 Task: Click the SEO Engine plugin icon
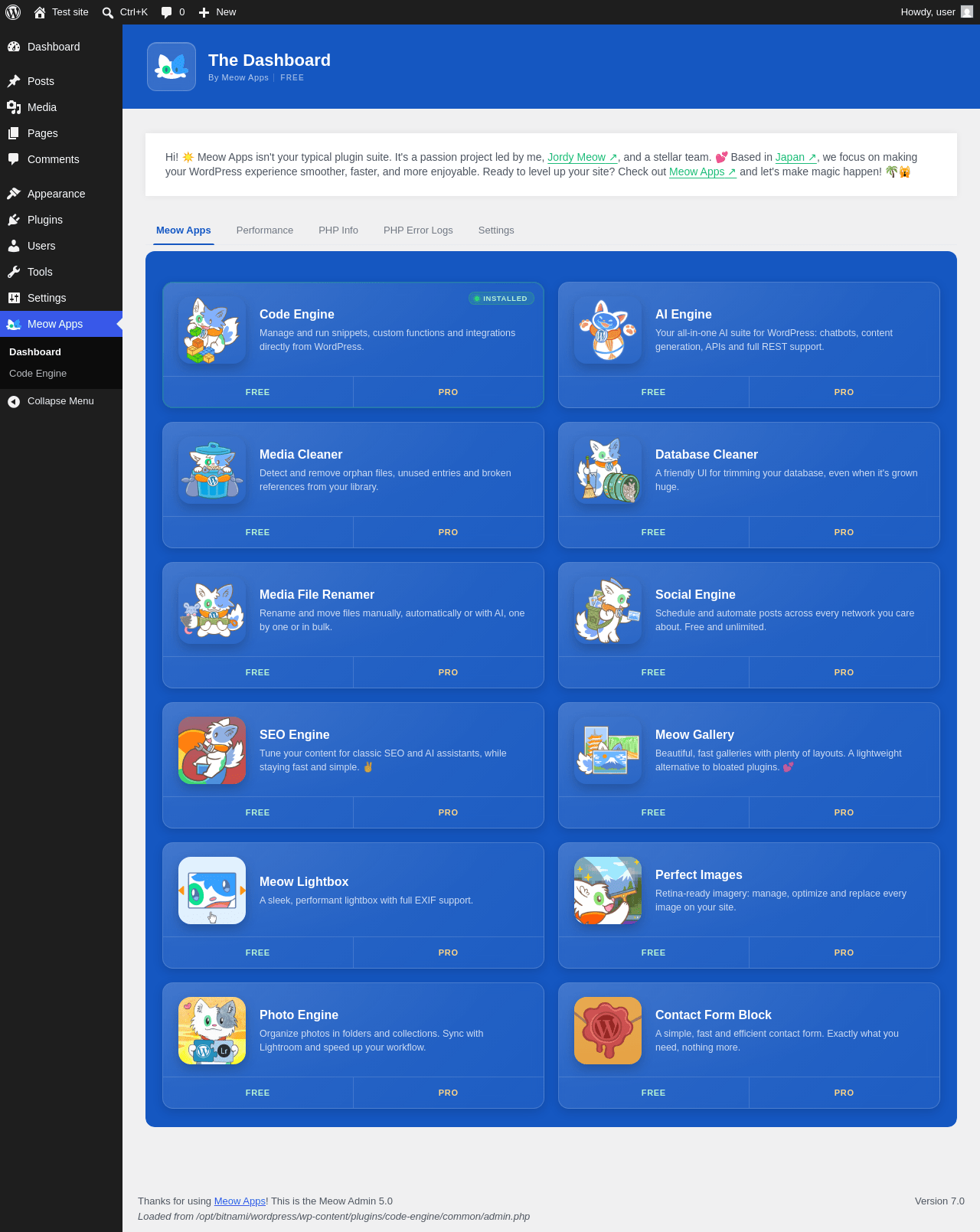pos(212,750)
